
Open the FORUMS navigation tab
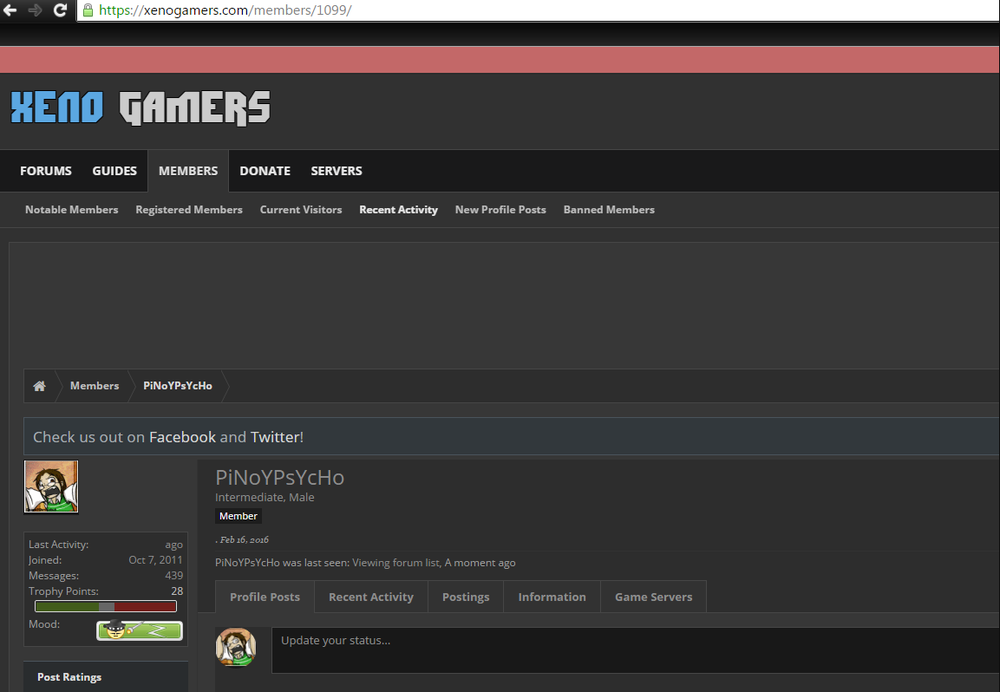click(x=46, y=171)
